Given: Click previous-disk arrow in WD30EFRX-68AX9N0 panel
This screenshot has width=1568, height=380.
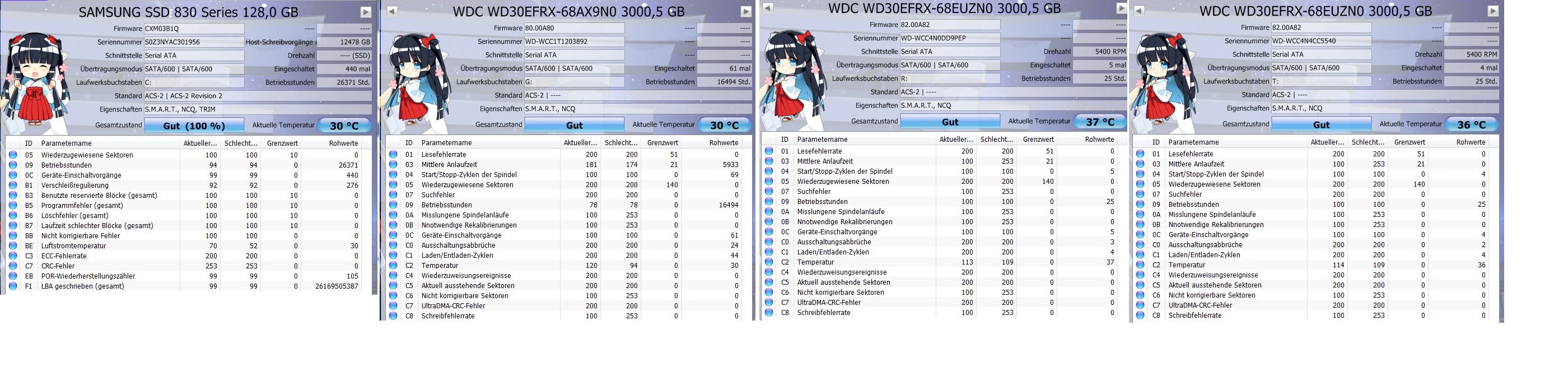Looking at the screenshot, I should [392, 11].
